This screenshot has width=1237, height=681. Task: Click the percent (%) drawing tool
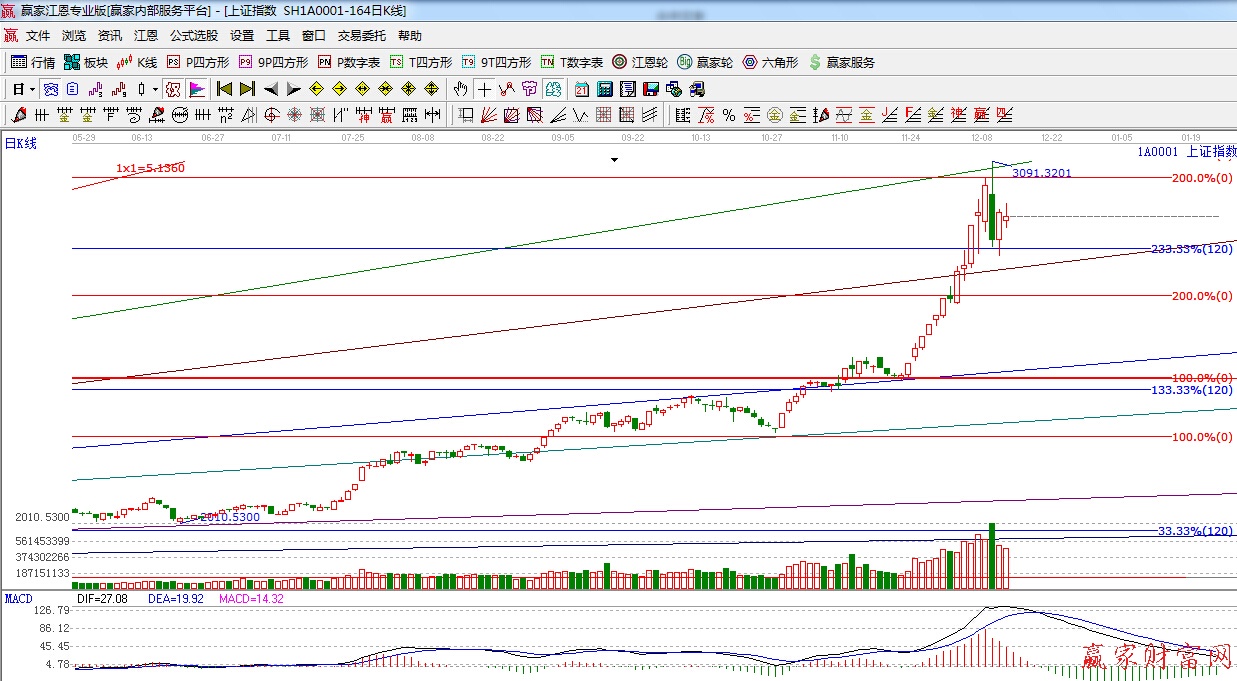(x=729, y=115)
